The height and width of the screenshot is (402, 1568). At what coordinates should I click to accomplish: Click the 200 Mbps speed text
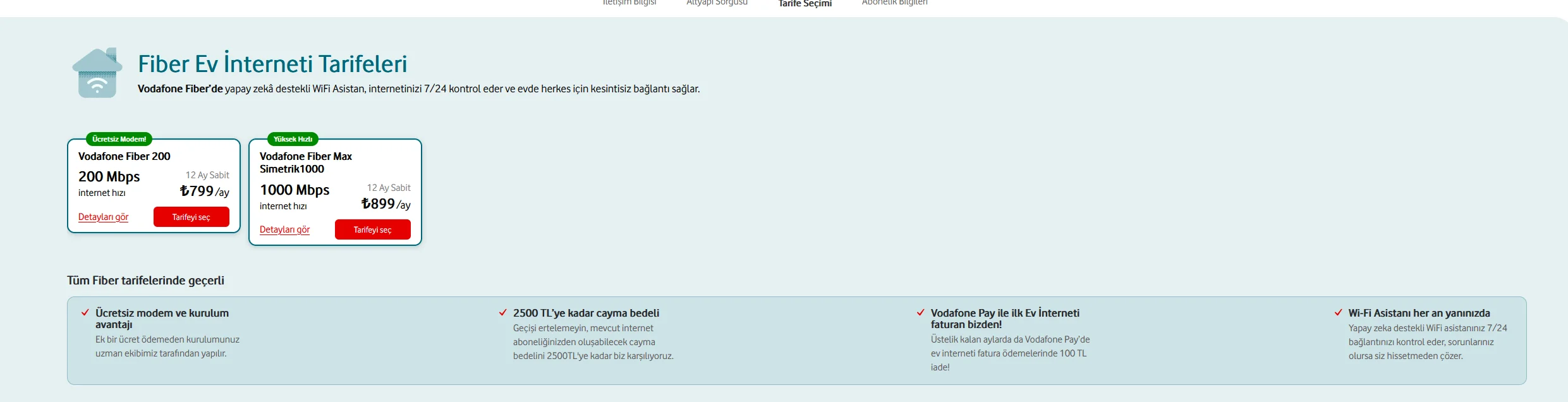[109, 176]
